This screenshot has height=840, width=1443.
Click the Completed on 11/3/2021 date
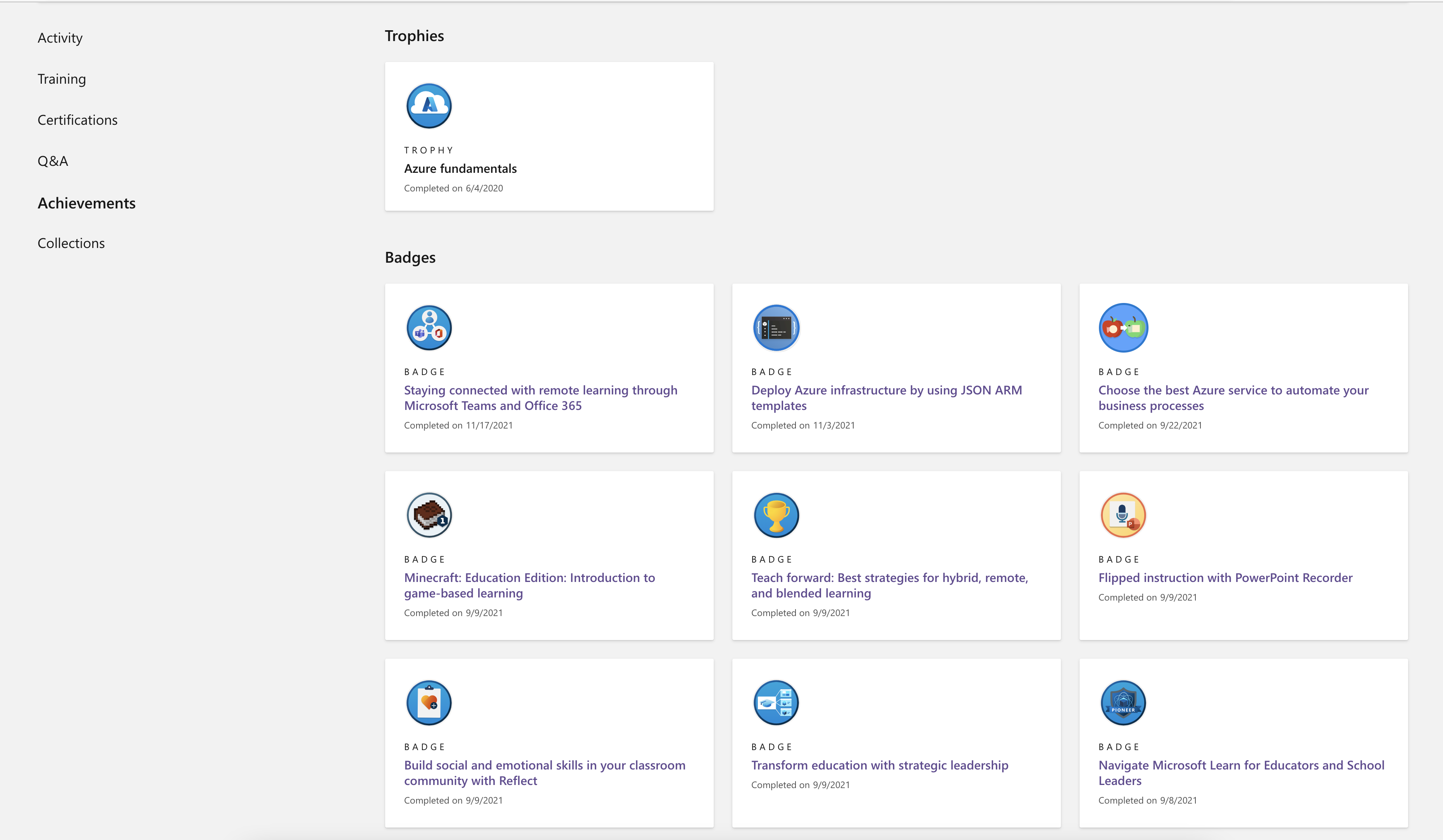tap(803, 425)
